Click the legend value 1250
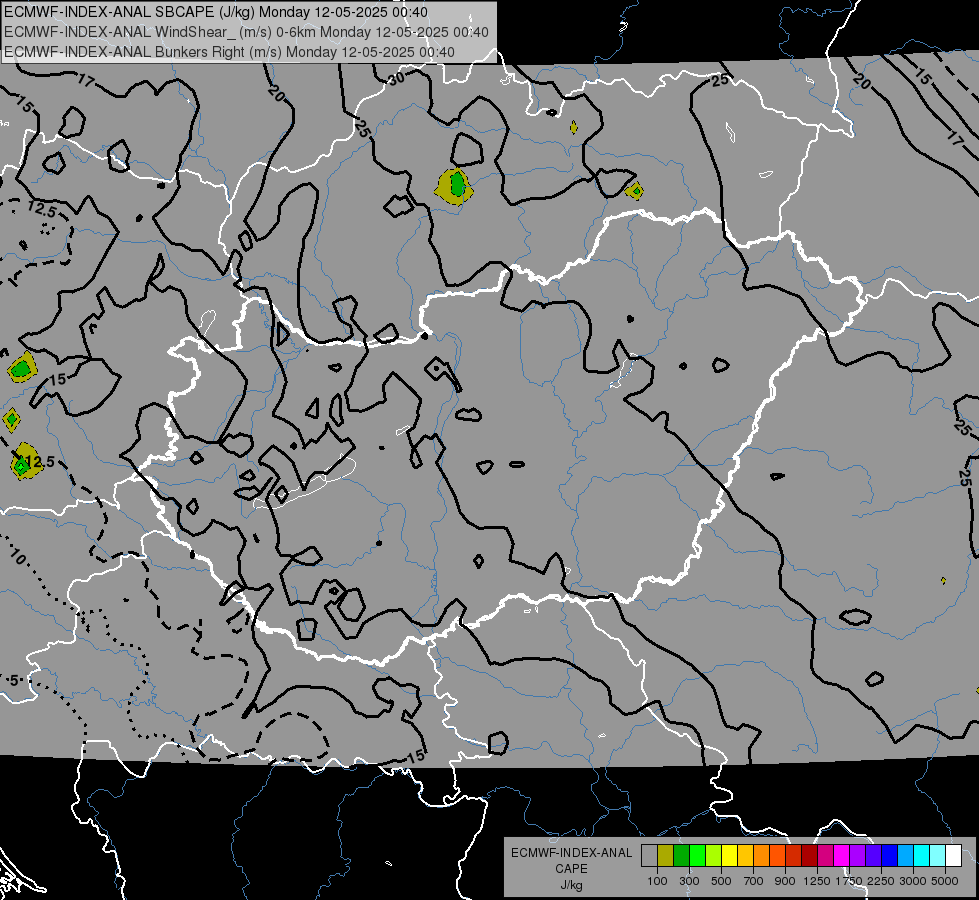 tap(817, 881)
